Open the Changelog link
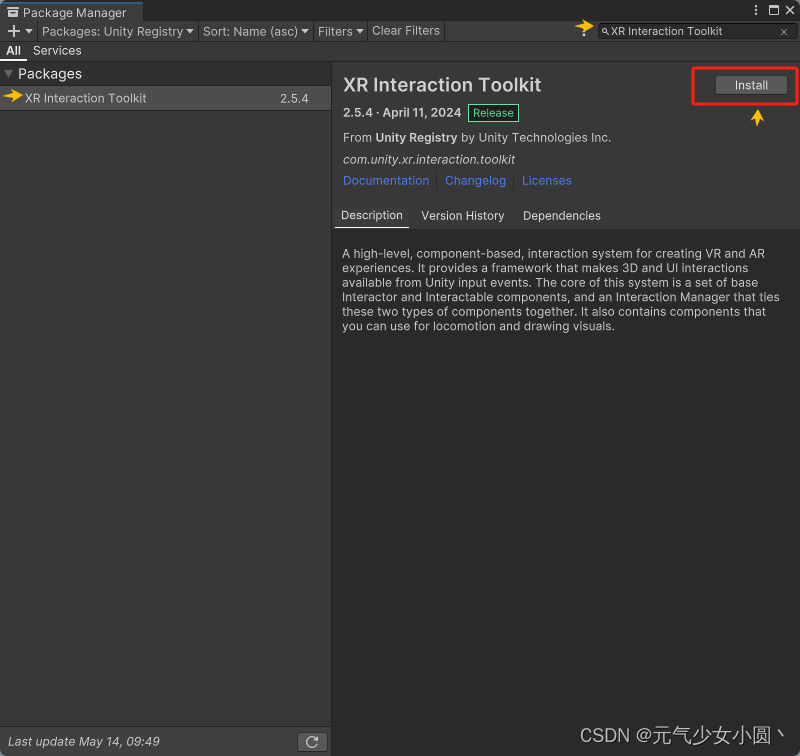 click(476, 181)
